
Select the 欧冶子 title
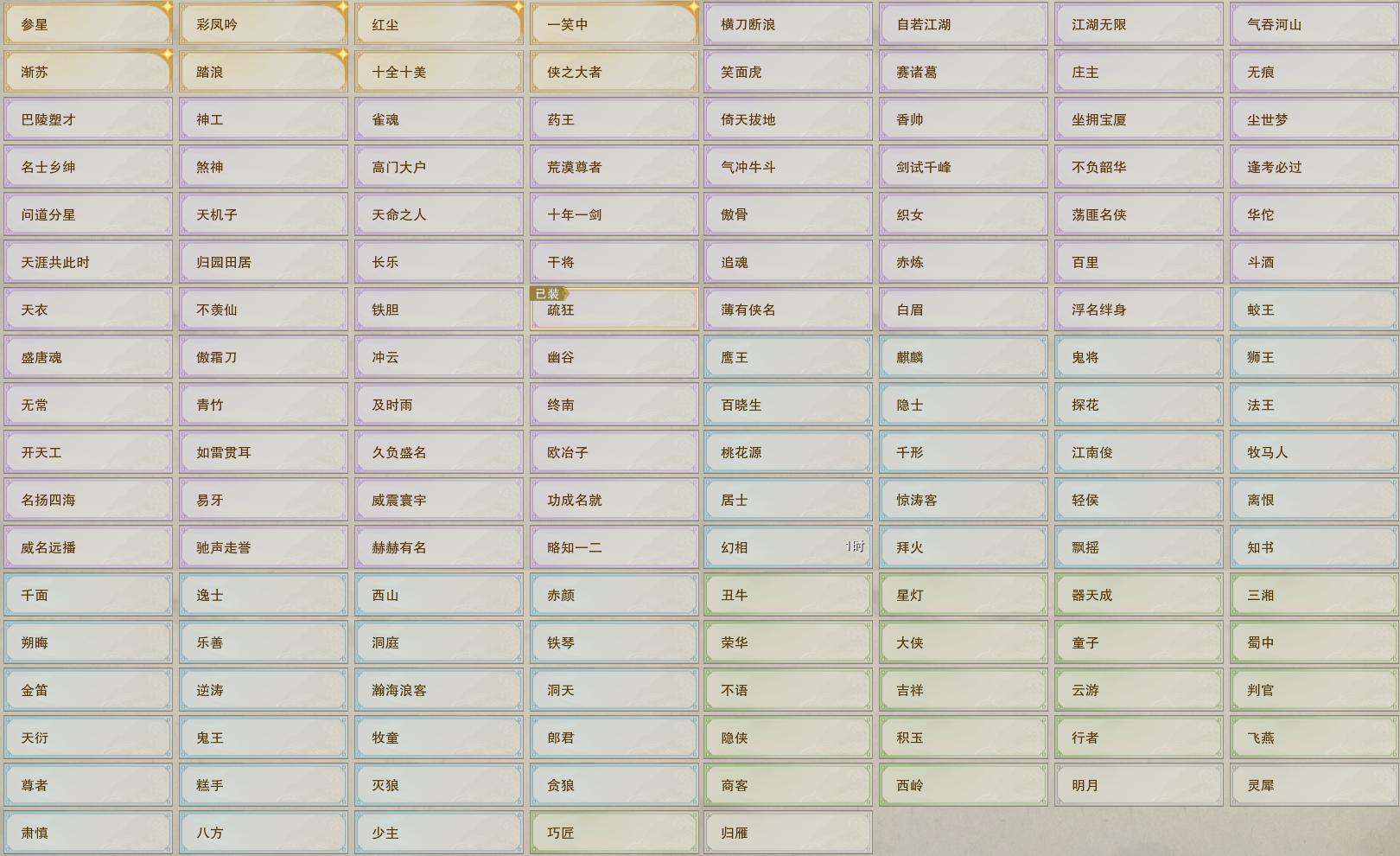click(x=614, y=452)
